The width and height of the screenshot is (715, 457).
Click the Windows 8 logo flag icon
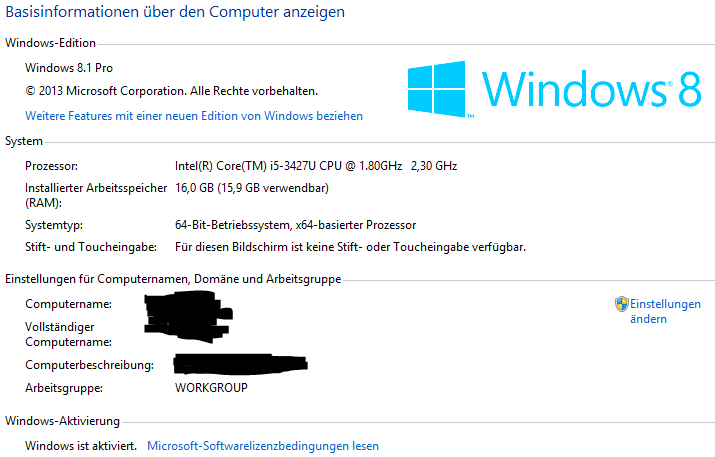pos(436,89)
